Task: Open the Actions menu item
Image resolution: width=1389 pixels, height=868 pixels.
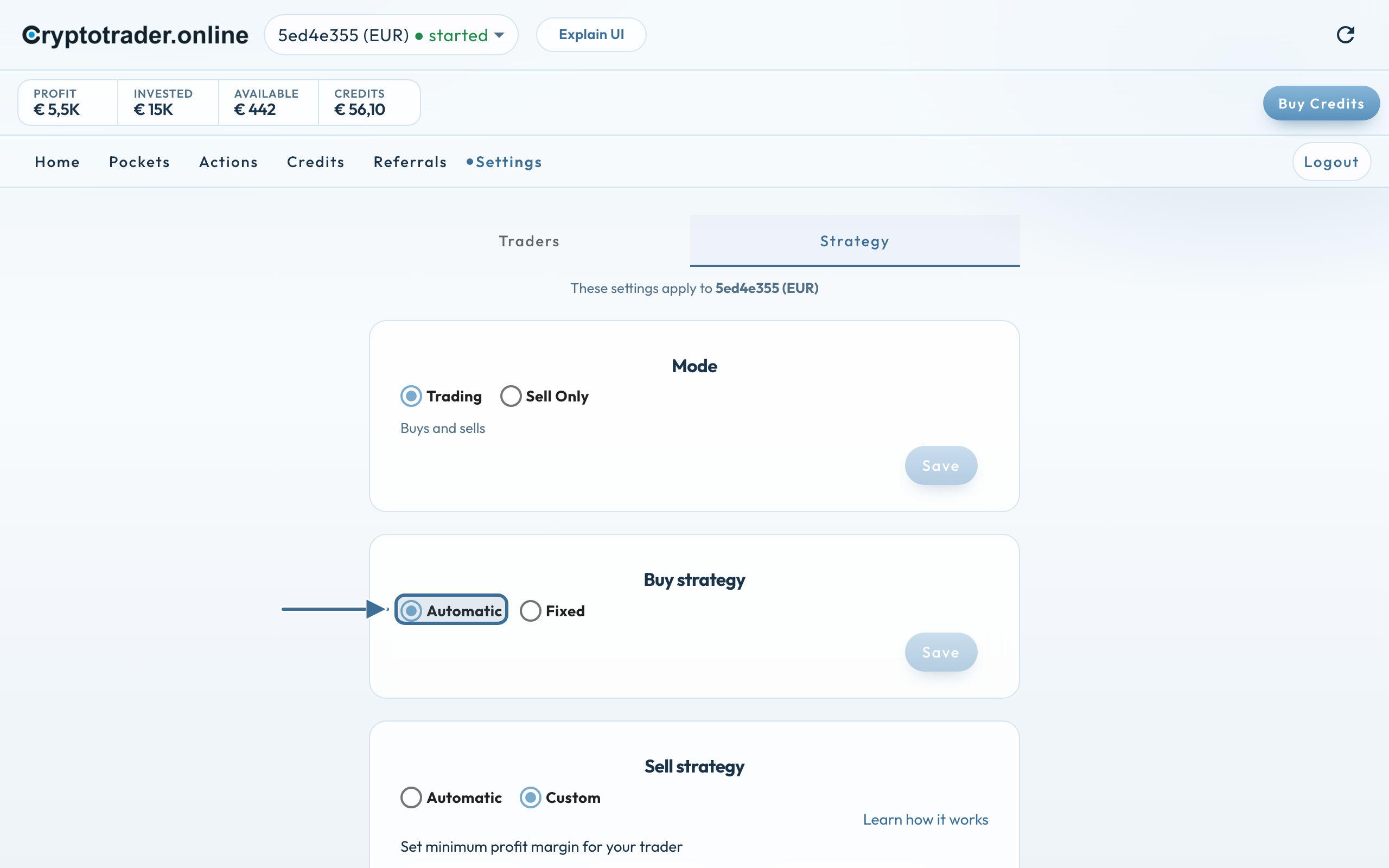Action: pyautogui.click(x=228, y=162)
